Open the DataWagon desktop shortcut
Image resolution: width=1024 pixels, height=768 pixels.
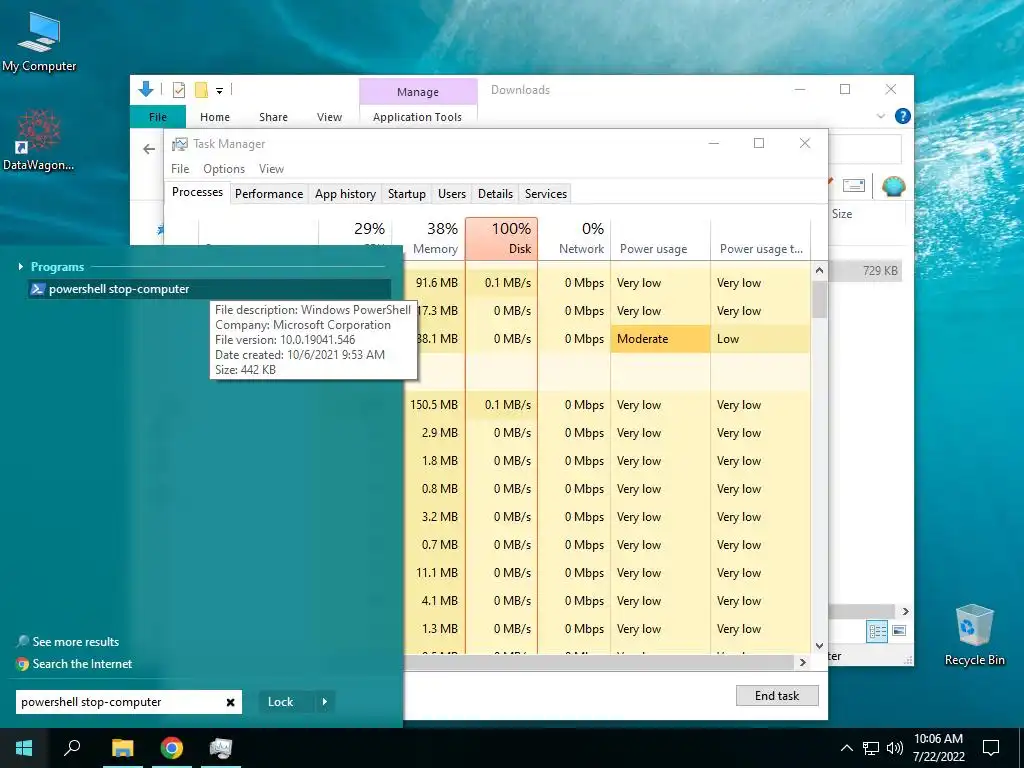39,140
